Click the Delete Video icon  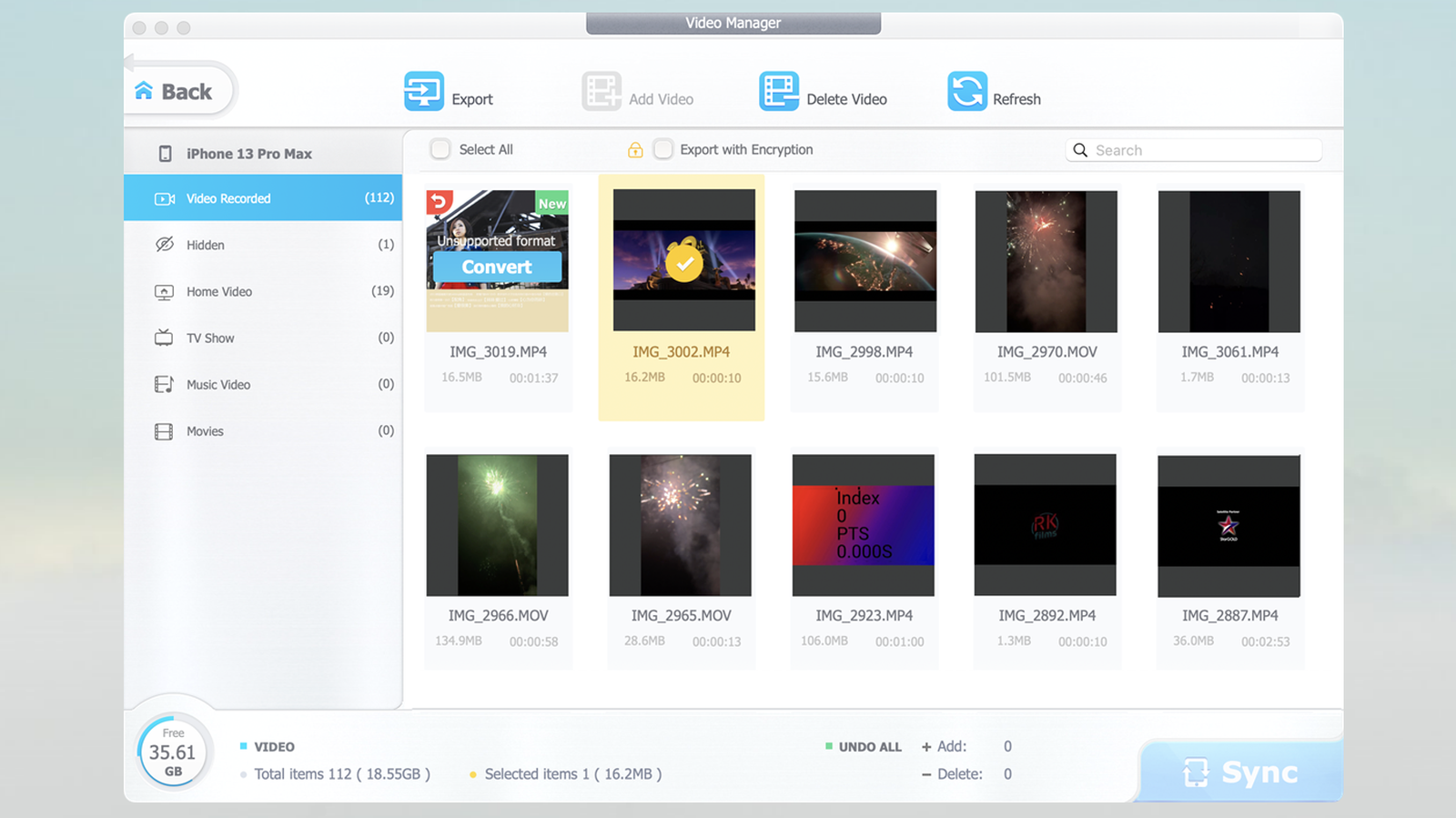[779, 91]
